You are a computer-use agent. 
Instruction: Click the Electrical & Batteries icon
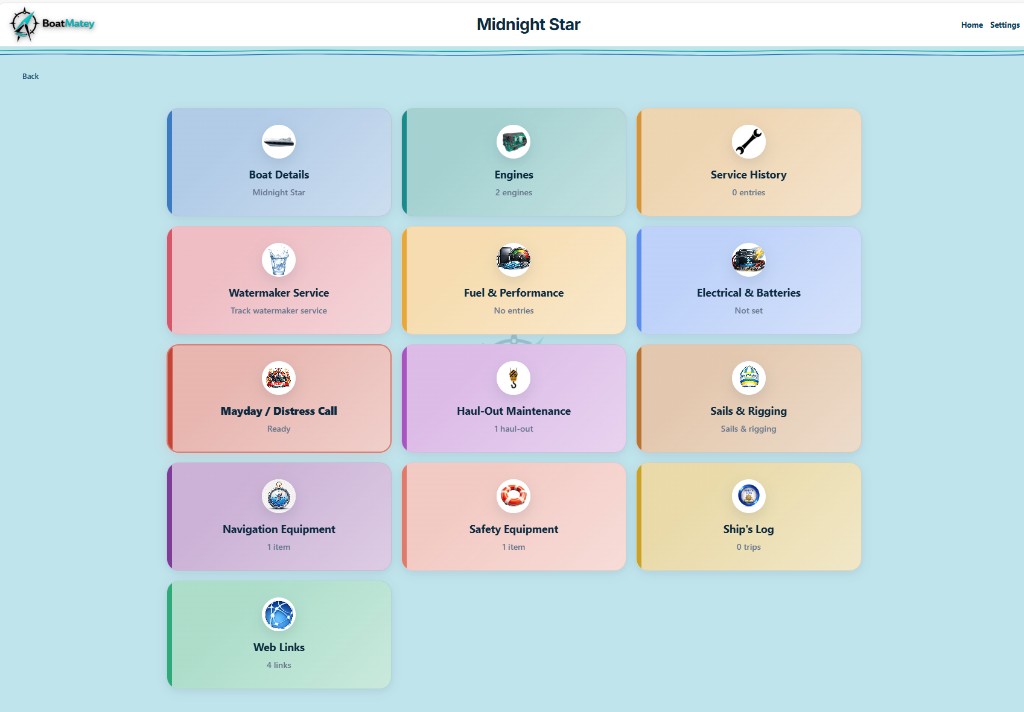(x=748, y=260)
